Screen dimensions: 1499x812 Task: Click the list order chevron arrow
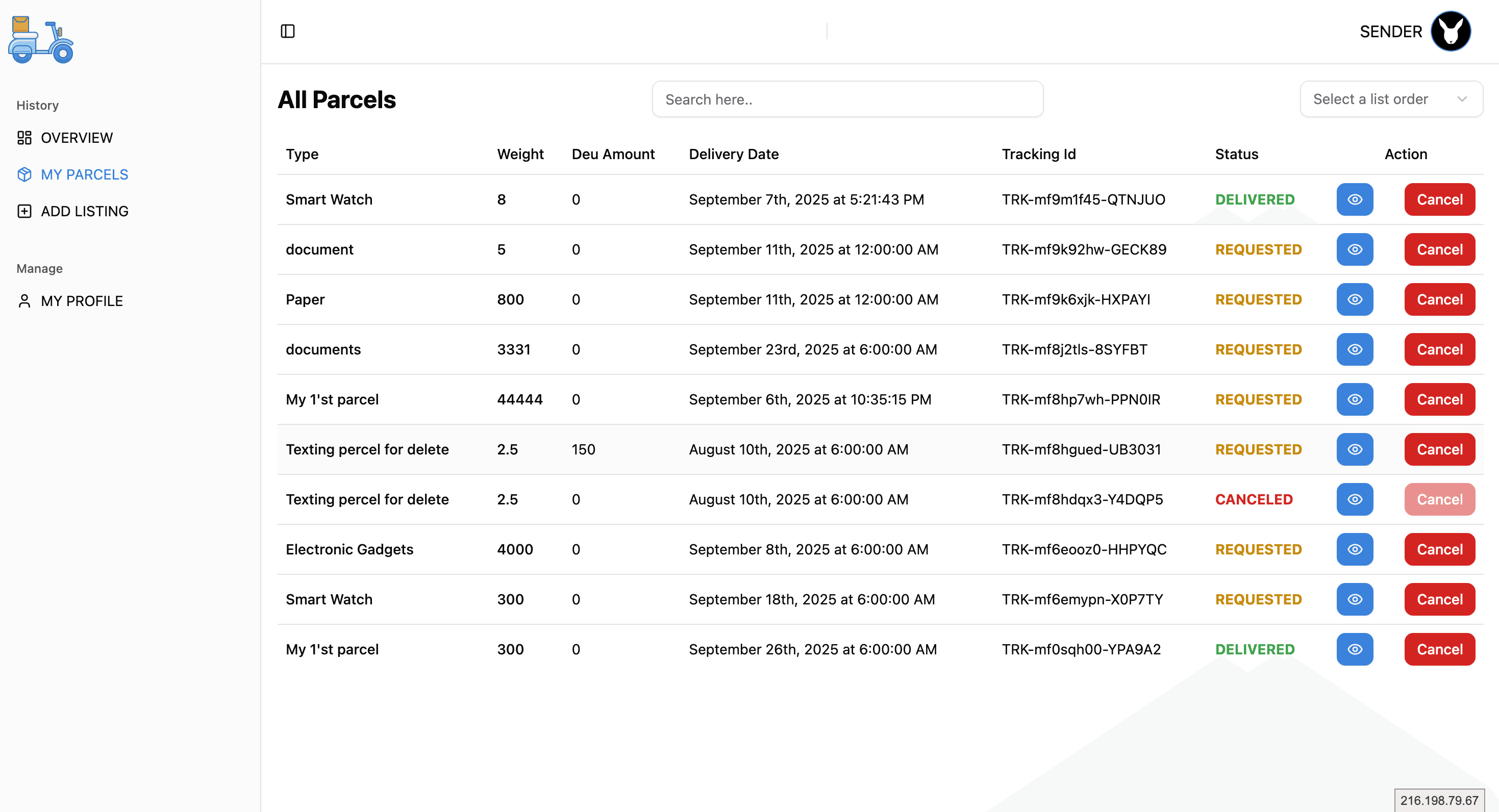(x=1462, y=99)
